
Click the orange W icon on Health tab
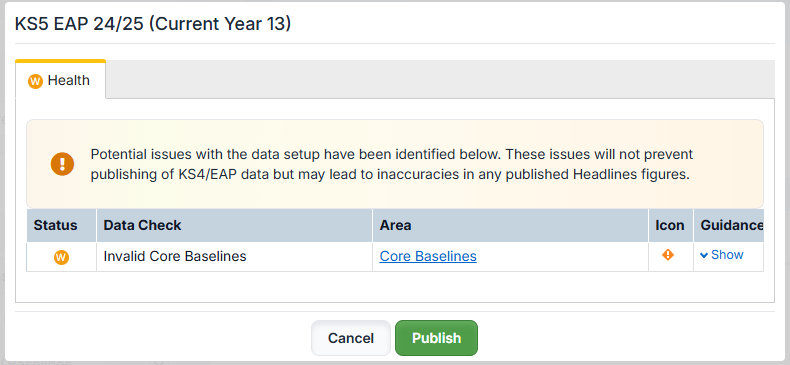coord(35,81)
